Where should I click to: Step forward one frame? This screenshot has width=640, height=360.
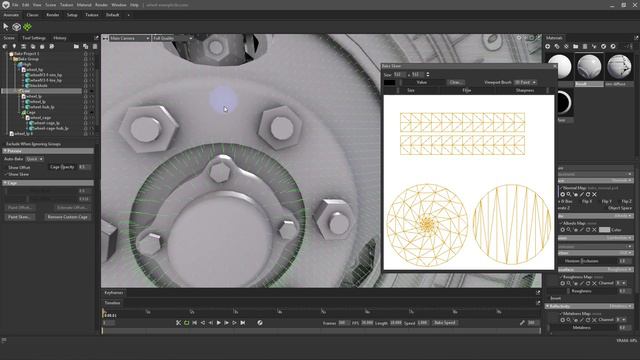click(x=227, y=323)
